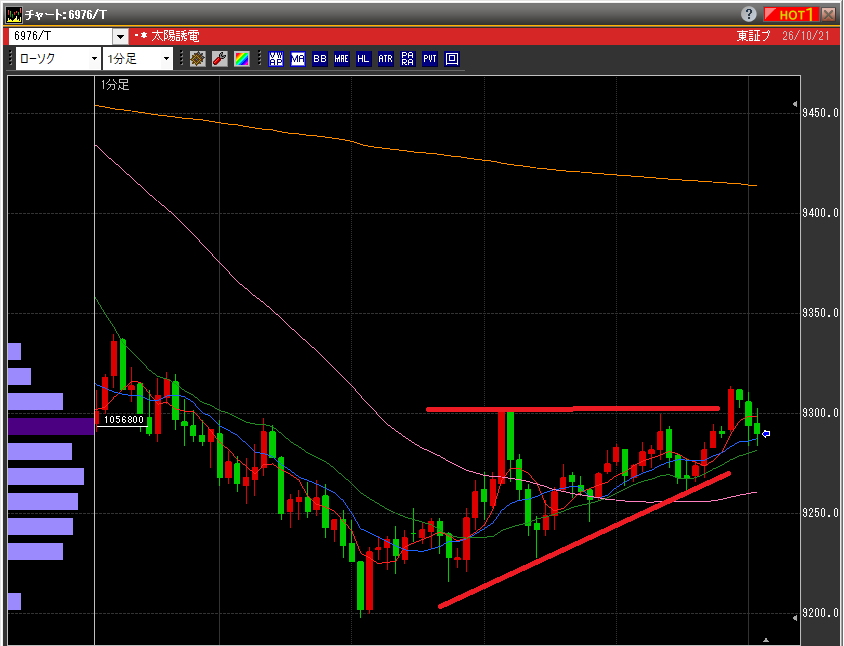Click the upper price axis scroll arrow

[x=795, y=104]
